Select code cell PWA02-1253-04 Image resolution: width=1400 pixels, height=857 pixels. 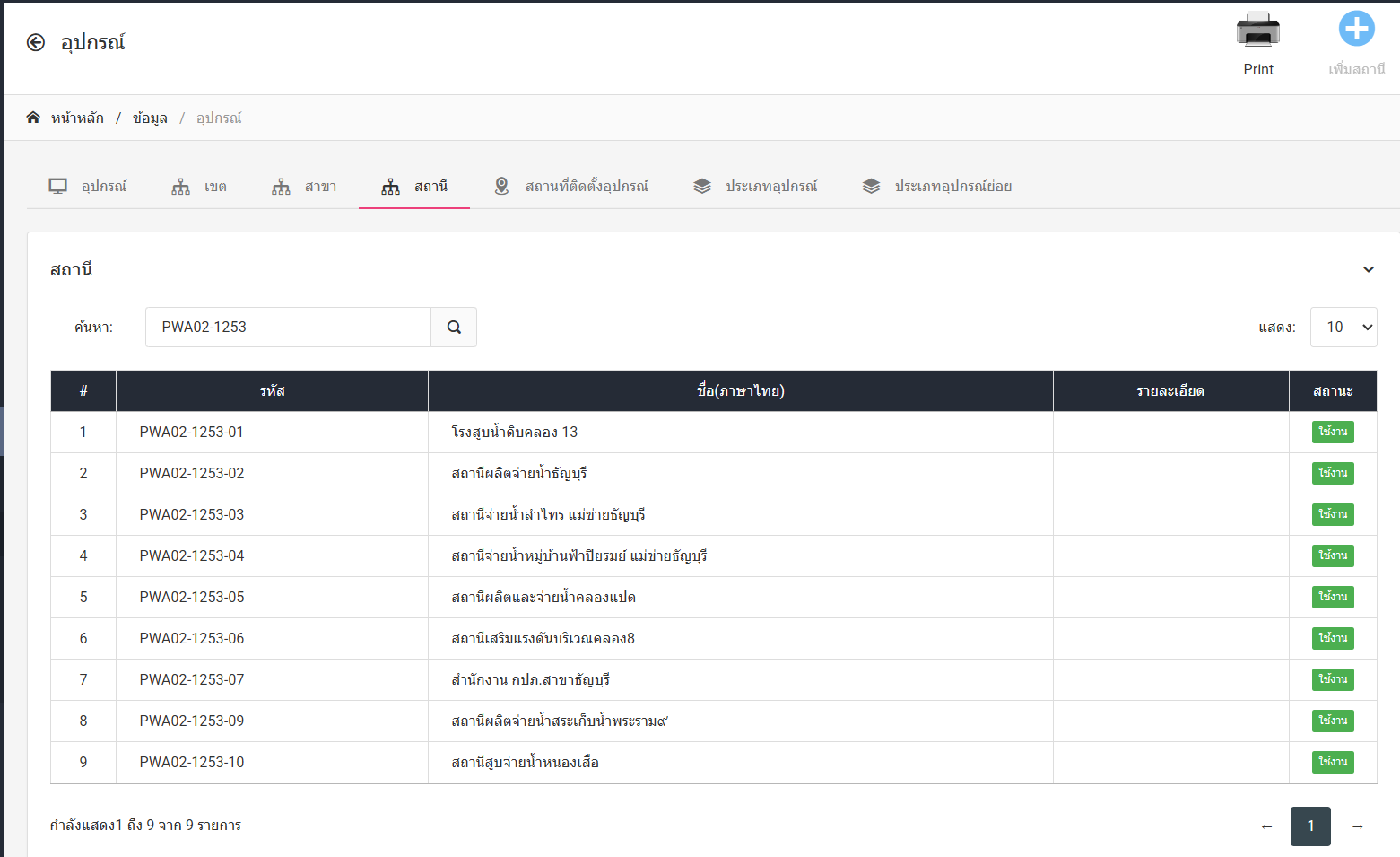272,556
